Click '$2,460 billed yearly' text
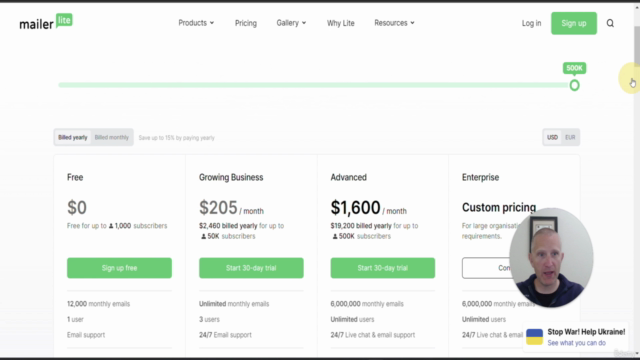Image resolution: width=640 pixels, height=360 pixels. pyautogui.click(x=228, y=226)
